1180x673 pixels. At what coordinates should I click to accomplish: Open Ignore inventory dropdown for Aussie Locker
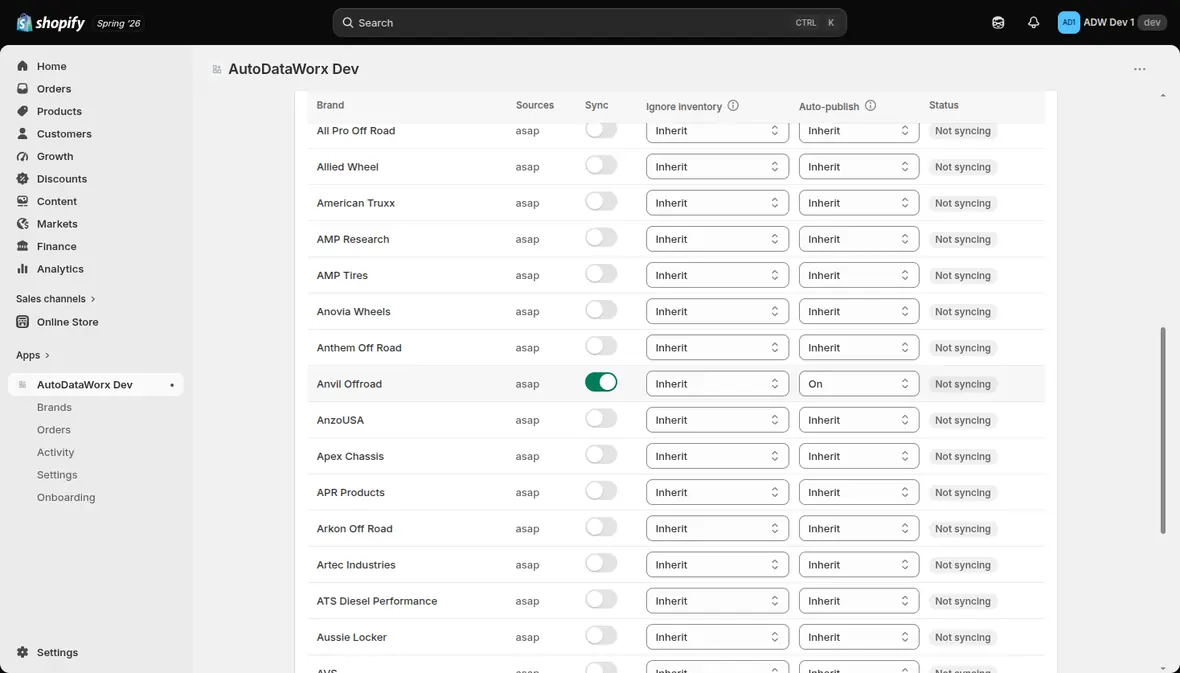point(717,637)
